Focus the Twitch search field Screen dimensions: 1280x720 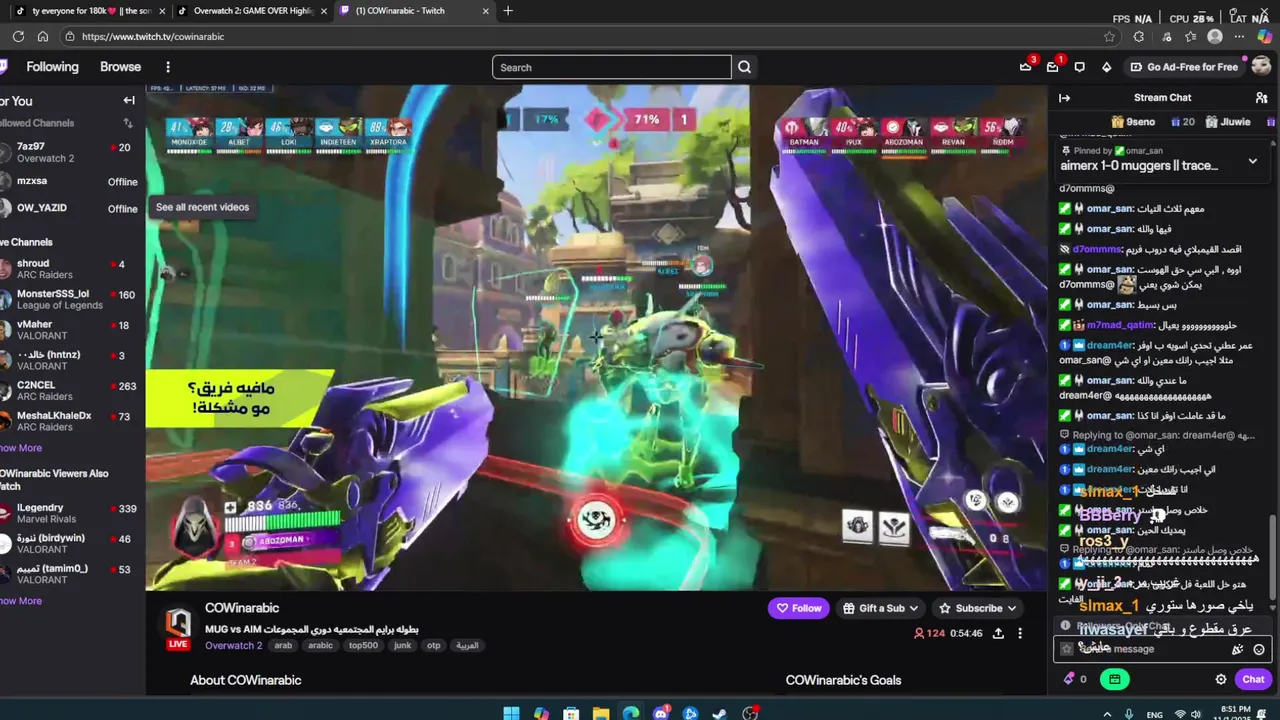612,67
